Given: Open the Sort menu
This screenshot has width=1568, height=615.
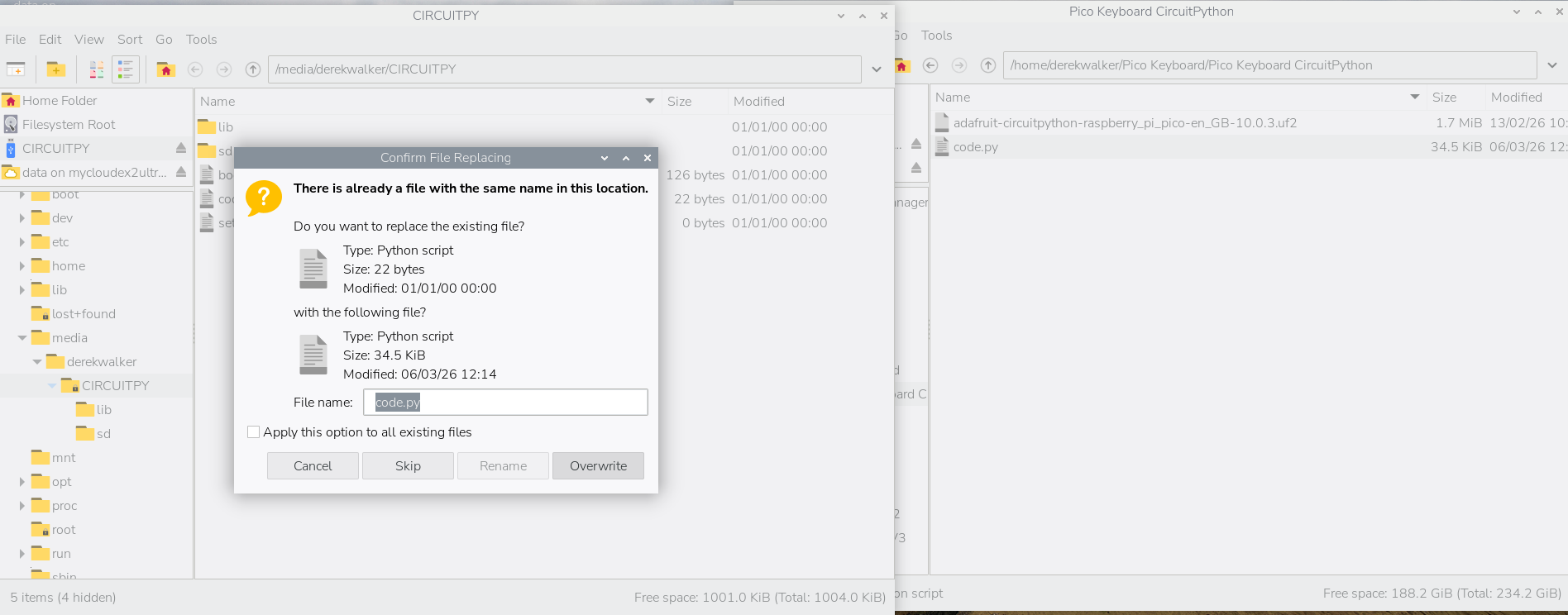Looking at the screenshot, I should pyautogui.click(x=130, y=40).
